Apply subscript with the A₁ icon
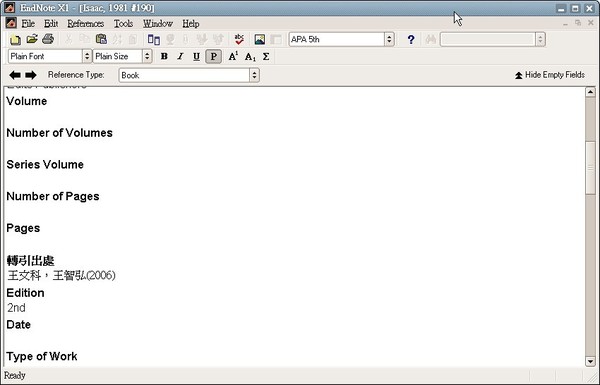The height and width of the screenshot is (385, 600). tap(250, 57)
